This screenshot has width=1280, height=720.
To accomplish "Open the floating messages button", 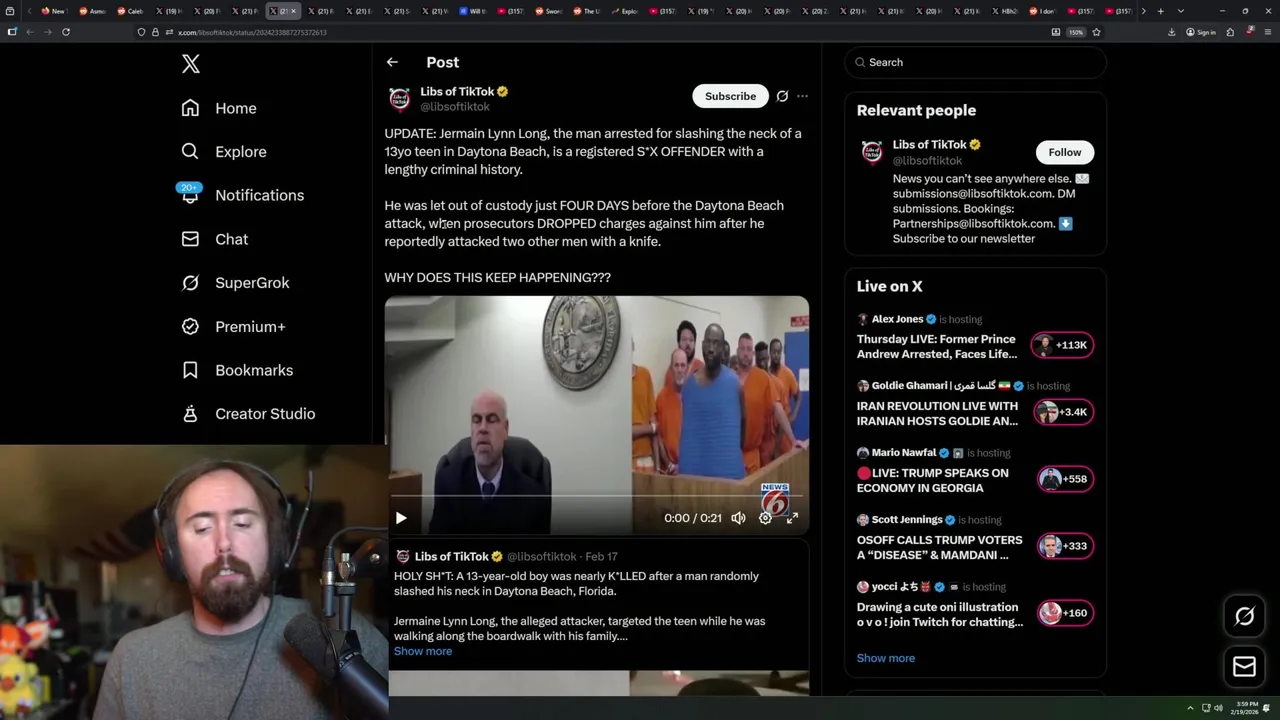I will [x=1244, y=667].
